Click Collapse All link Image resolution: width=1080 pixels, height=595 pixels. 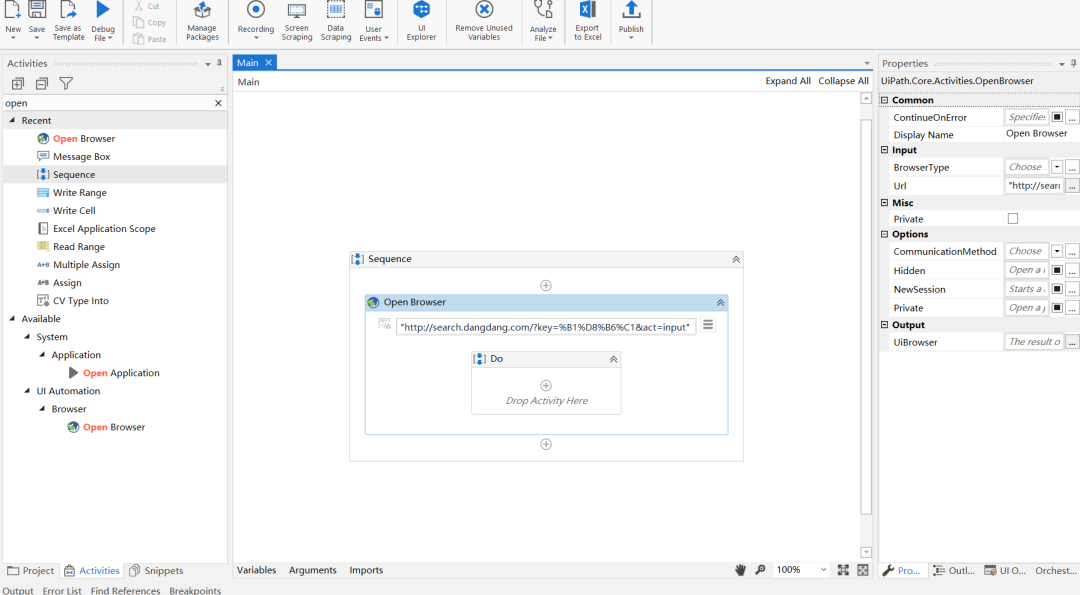point(843,81)
